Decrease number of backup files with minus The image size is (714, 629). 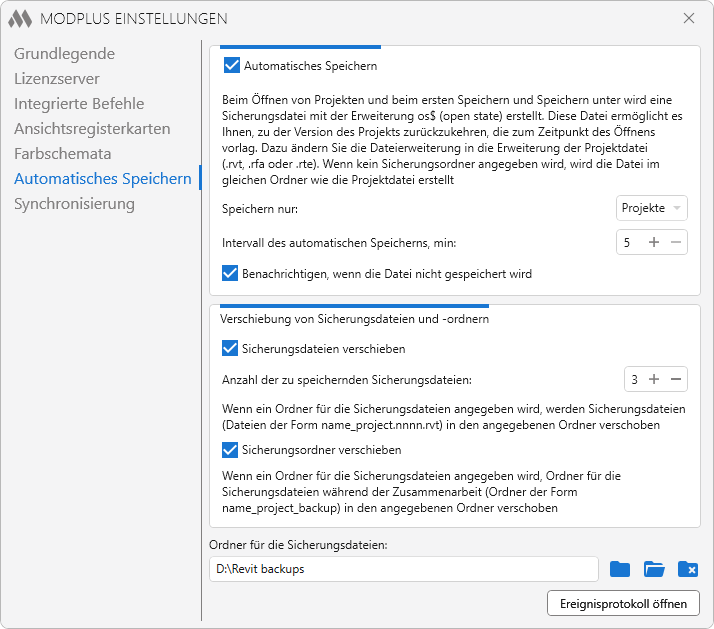[676, 379]
